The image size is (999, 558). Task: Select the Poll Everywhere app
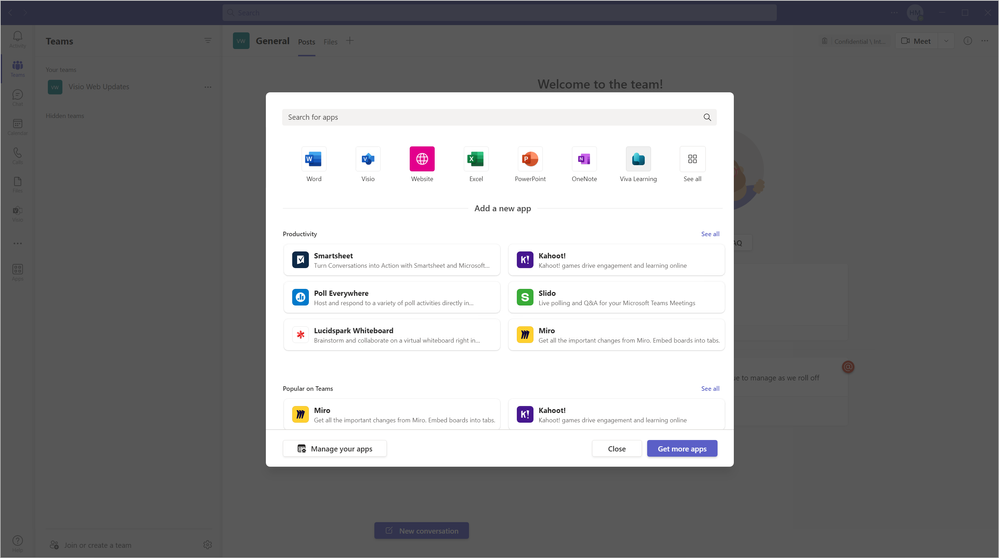tap(392, 297)
